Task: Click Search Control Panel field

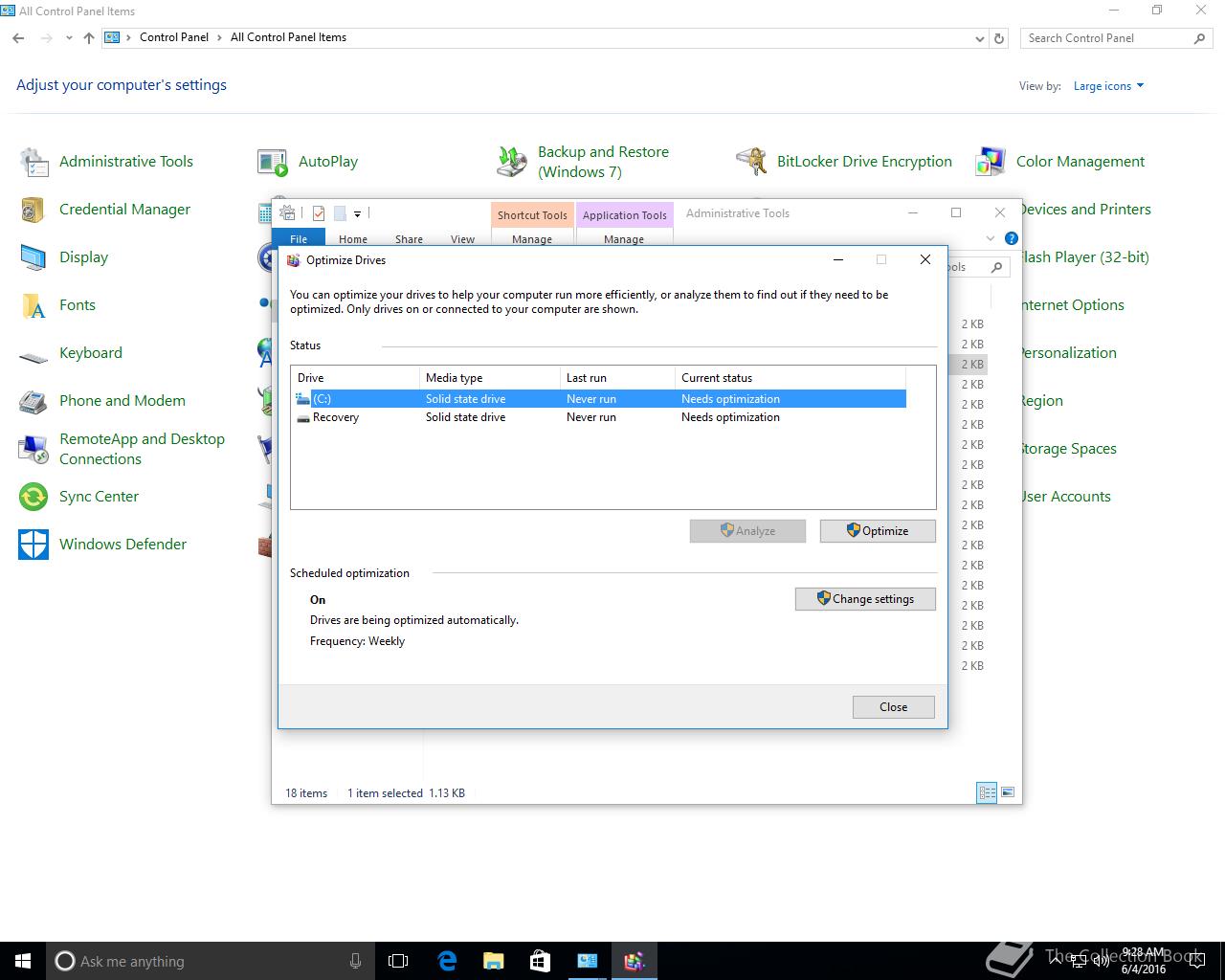Action: [1115, 38]
